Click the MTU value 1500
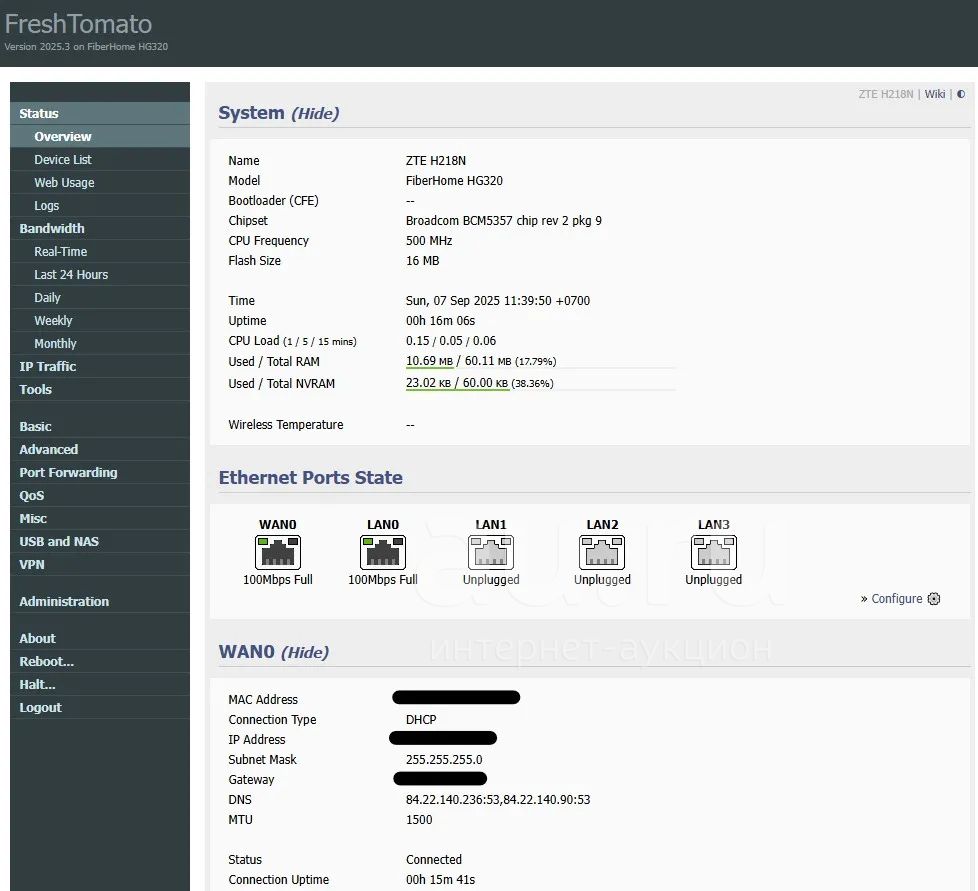Viewport: 978px width, 891px height. pyautogui.click(x=419, y=819)
